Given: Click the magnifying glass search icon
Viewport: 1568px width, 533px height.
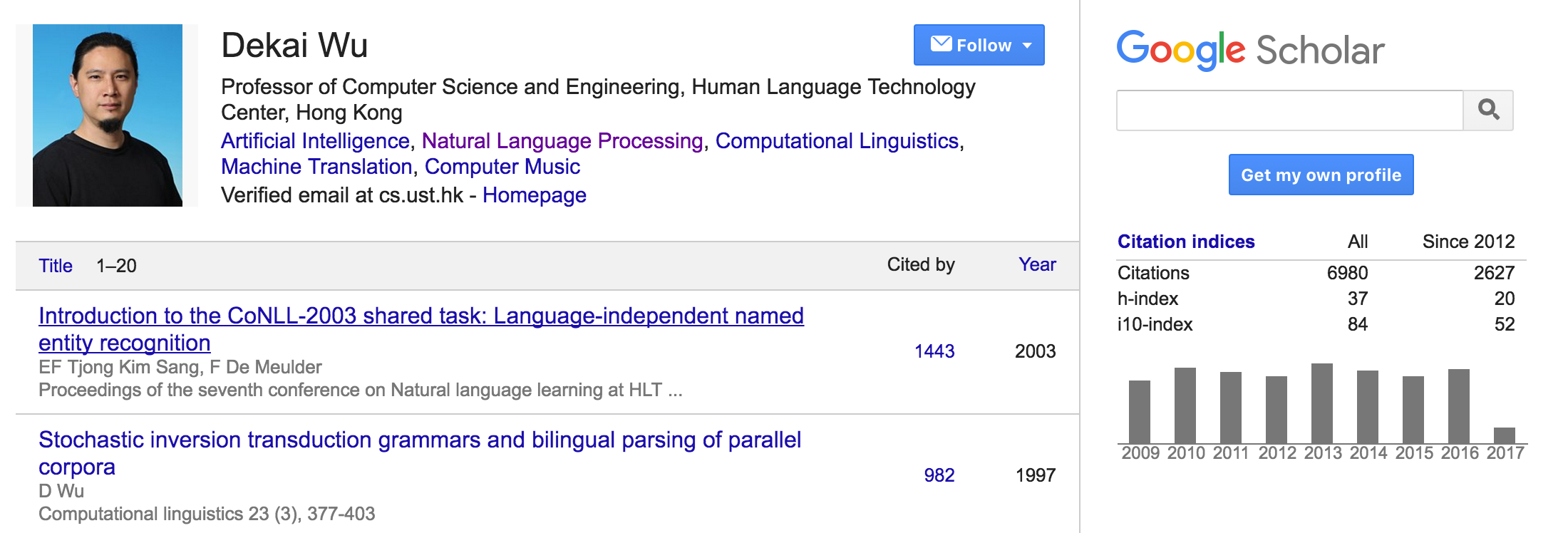Looking at the screenshot, I should tap(1488, 110).
